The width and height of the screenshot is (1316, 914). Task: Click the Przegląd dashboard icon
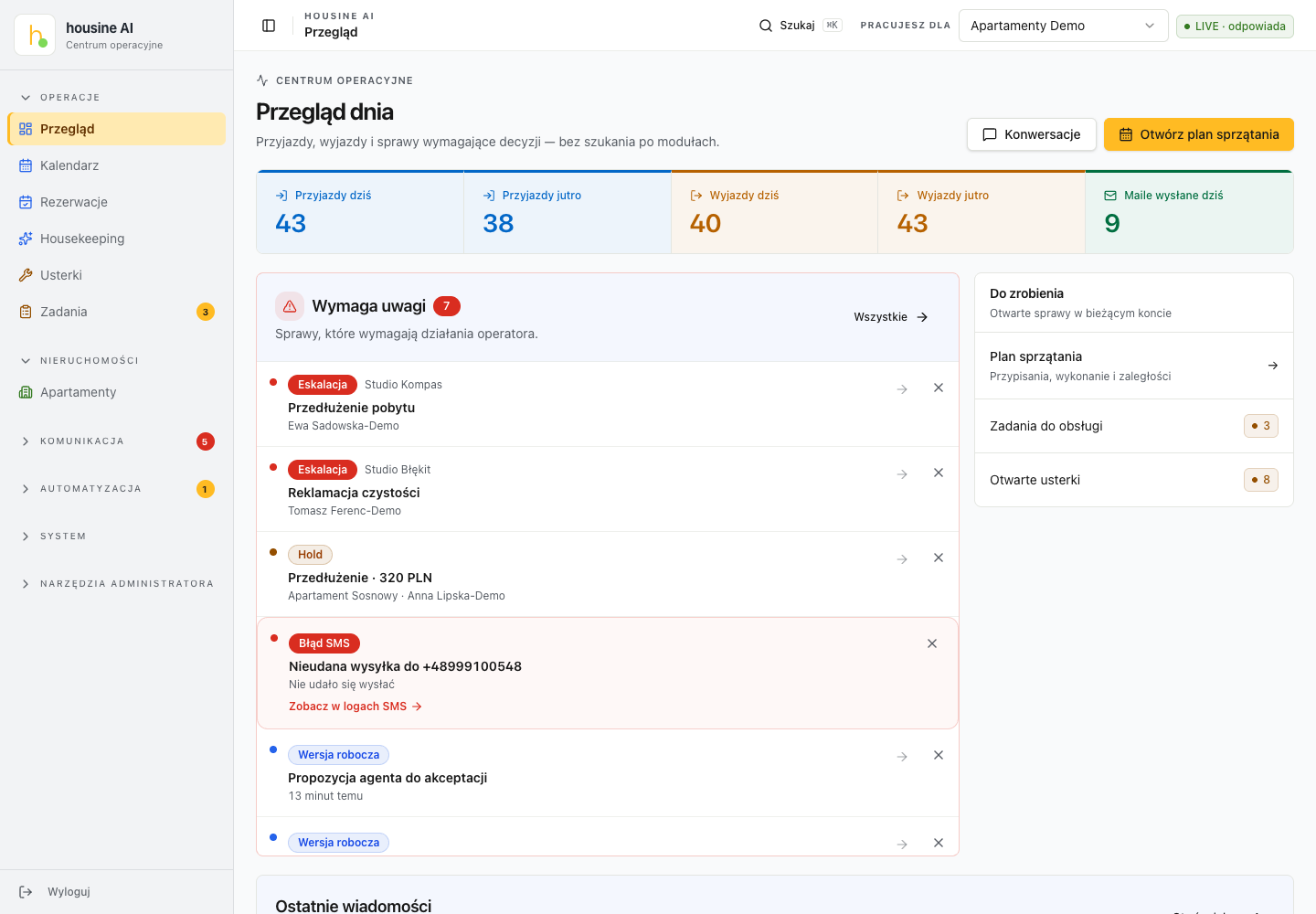point(26,129)
